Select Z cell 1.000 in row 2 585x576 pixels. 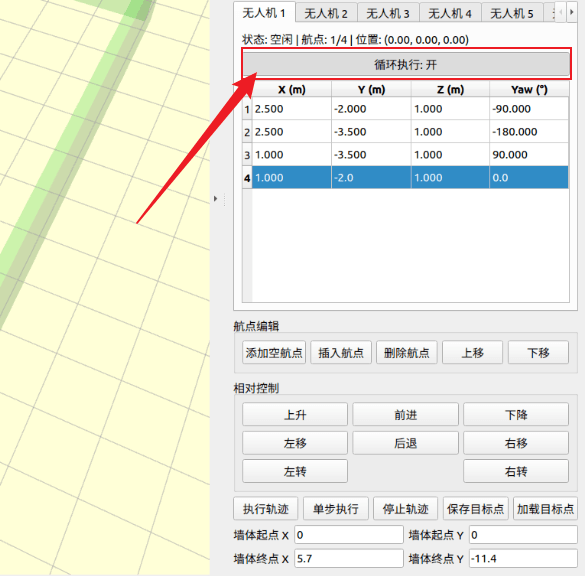450,132
